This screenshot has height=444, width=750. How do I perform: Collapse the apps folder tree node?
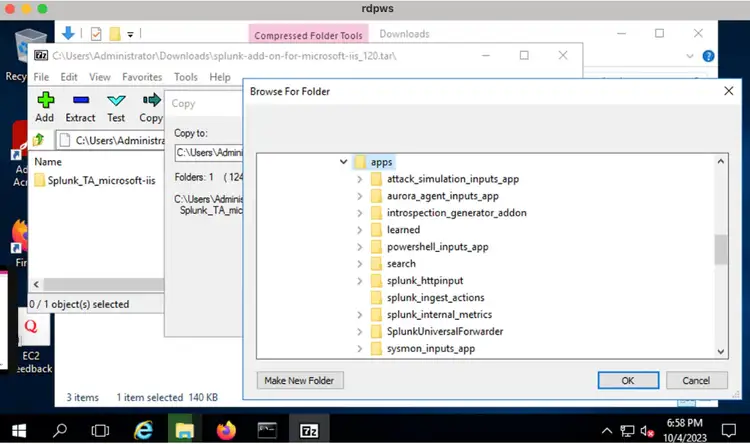[x=344, y=162]
